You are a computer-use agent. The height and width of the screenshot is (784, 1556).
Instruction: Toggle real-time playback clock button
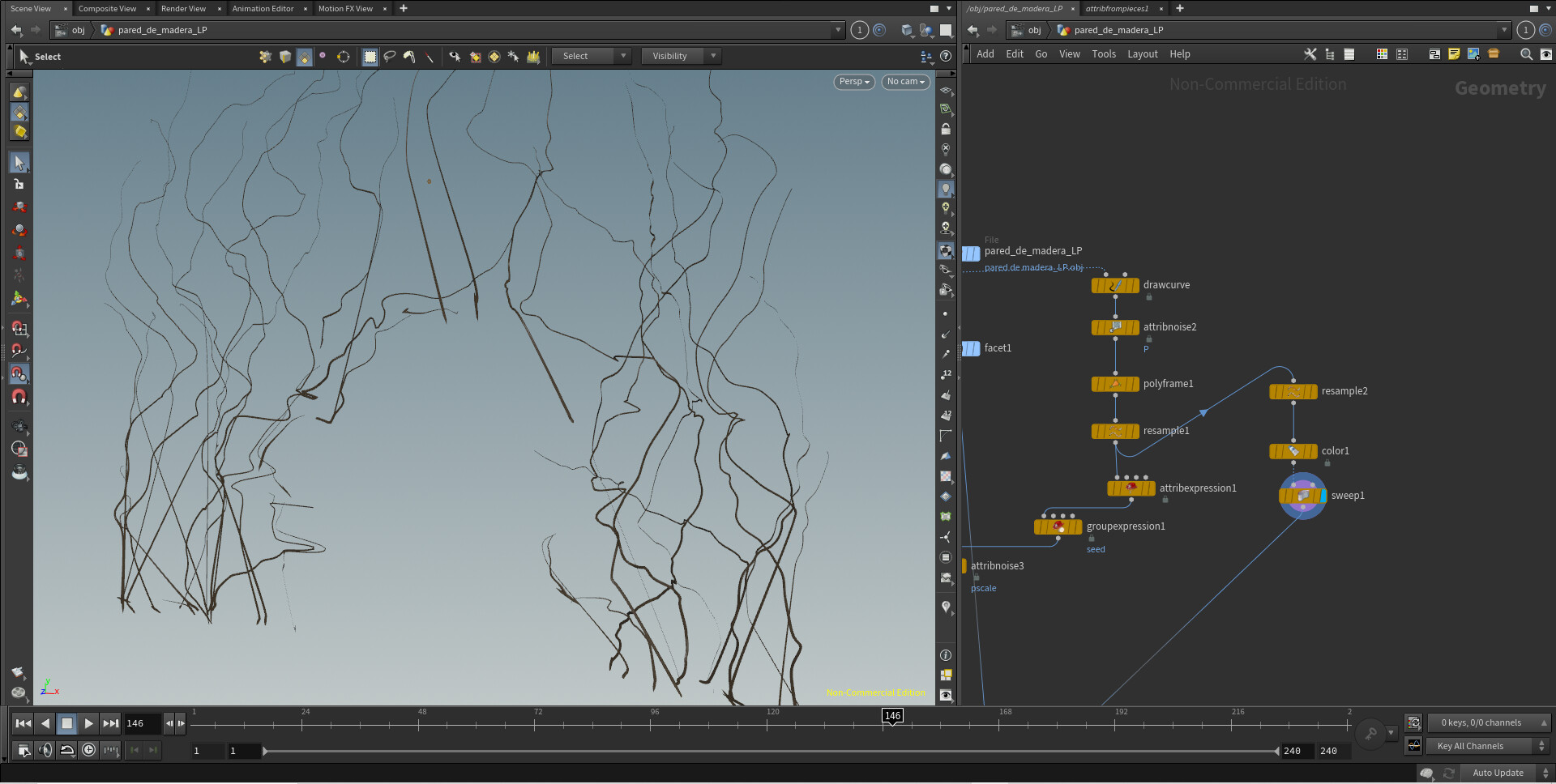pos(89,750)
